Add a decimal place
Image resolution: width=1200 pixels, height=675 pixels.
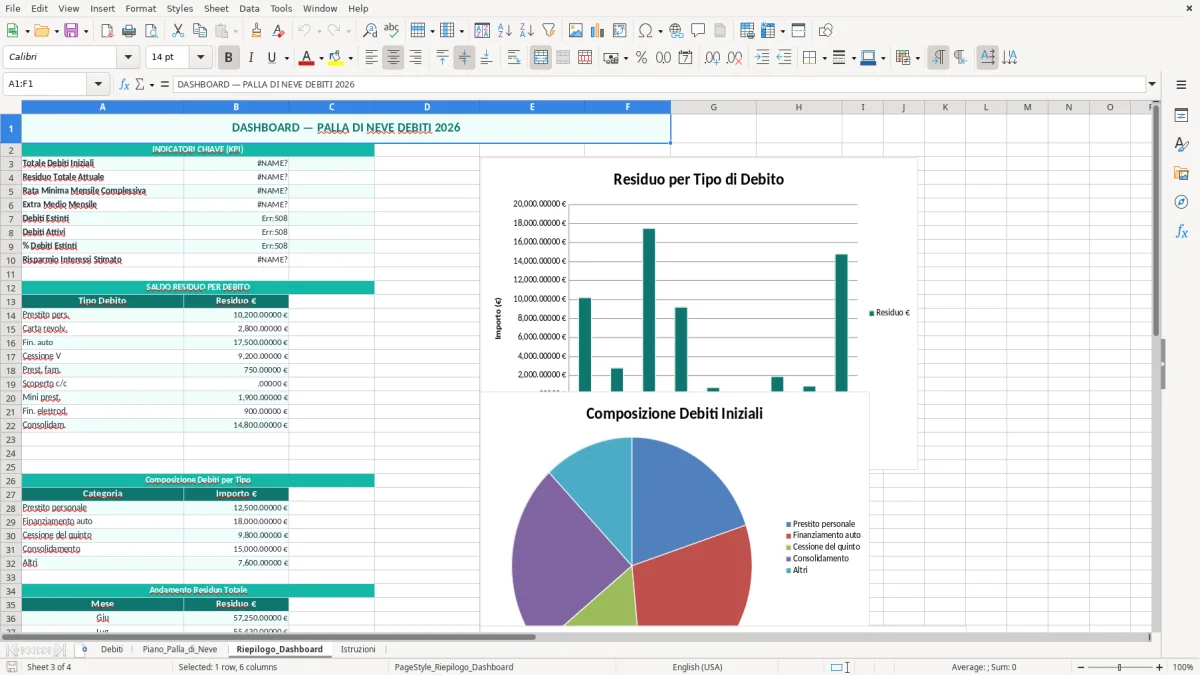click(712, 58)
